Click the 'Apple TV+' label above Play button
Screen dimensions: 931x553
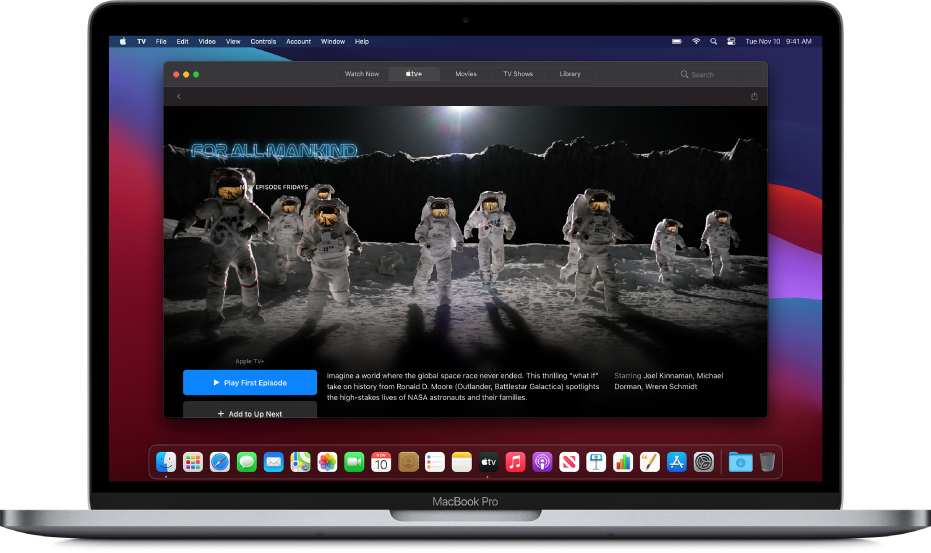click(x=249, y=361)
